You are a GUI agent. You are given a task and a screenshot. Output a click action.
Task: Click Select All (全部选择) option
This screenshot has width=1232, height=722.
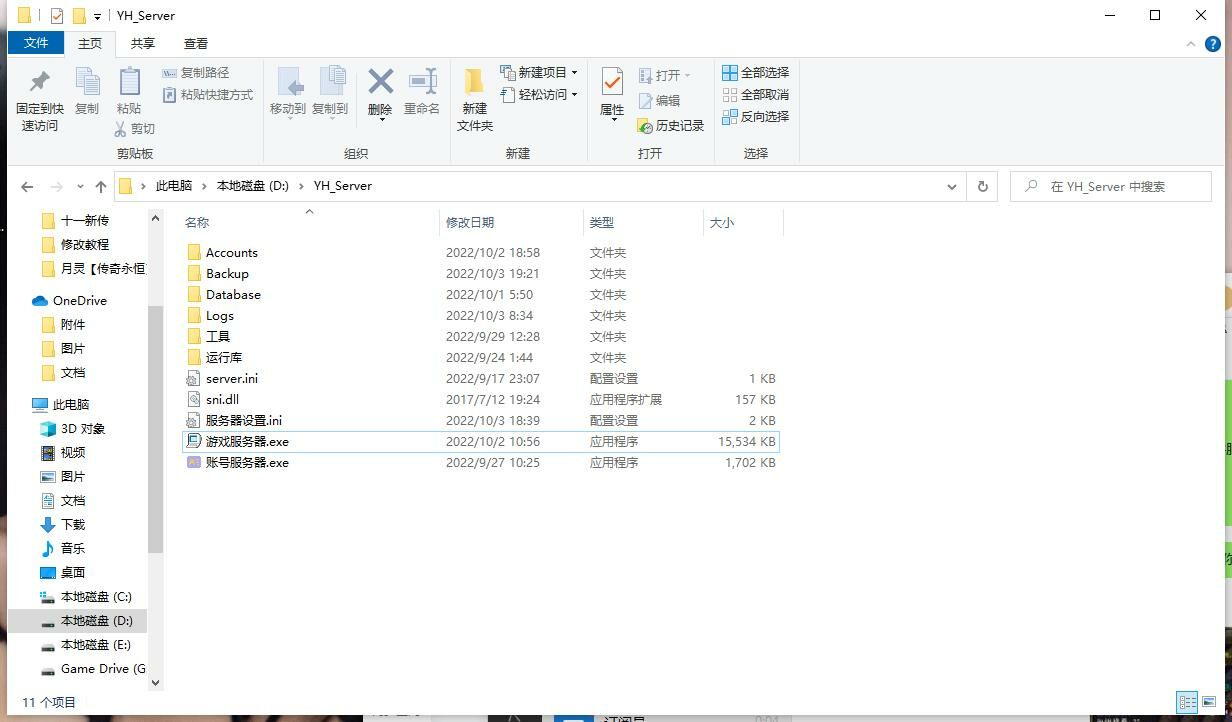tap(756, 73)
